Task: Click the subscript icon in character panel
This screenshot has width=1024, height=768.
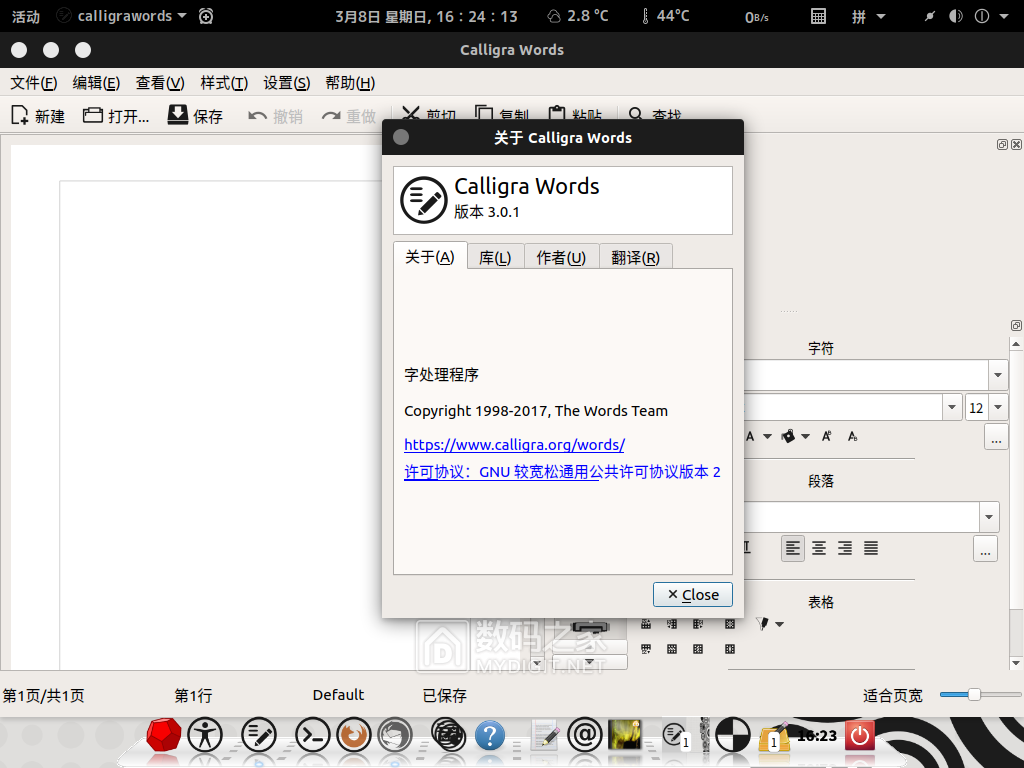Action: click(x=852, y=436)
